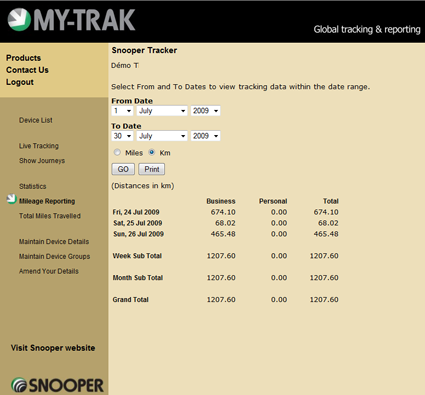
Task: Click the 'Global tracking & reporting' tagline
Action: point(367,29)
